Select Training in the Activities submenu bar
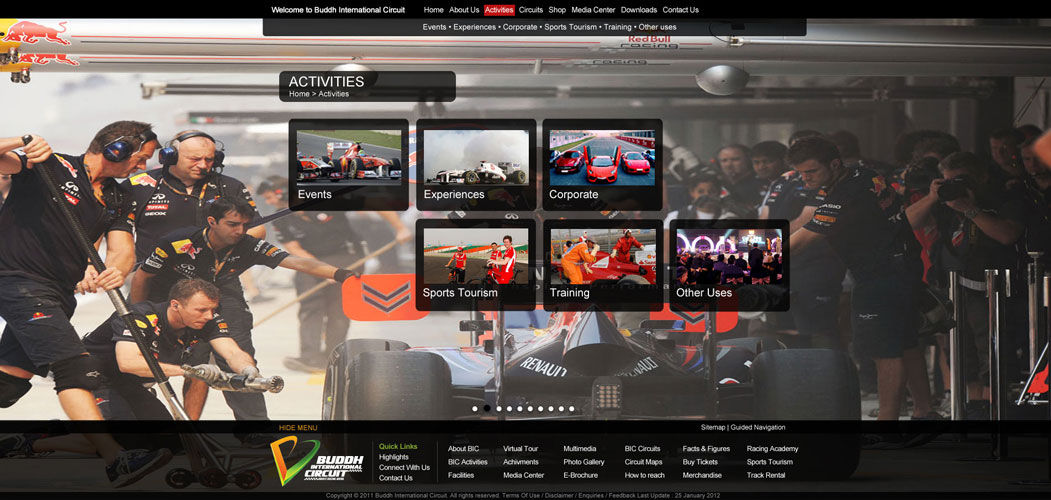The image size is (1051, 500). [x=617, y=27]
